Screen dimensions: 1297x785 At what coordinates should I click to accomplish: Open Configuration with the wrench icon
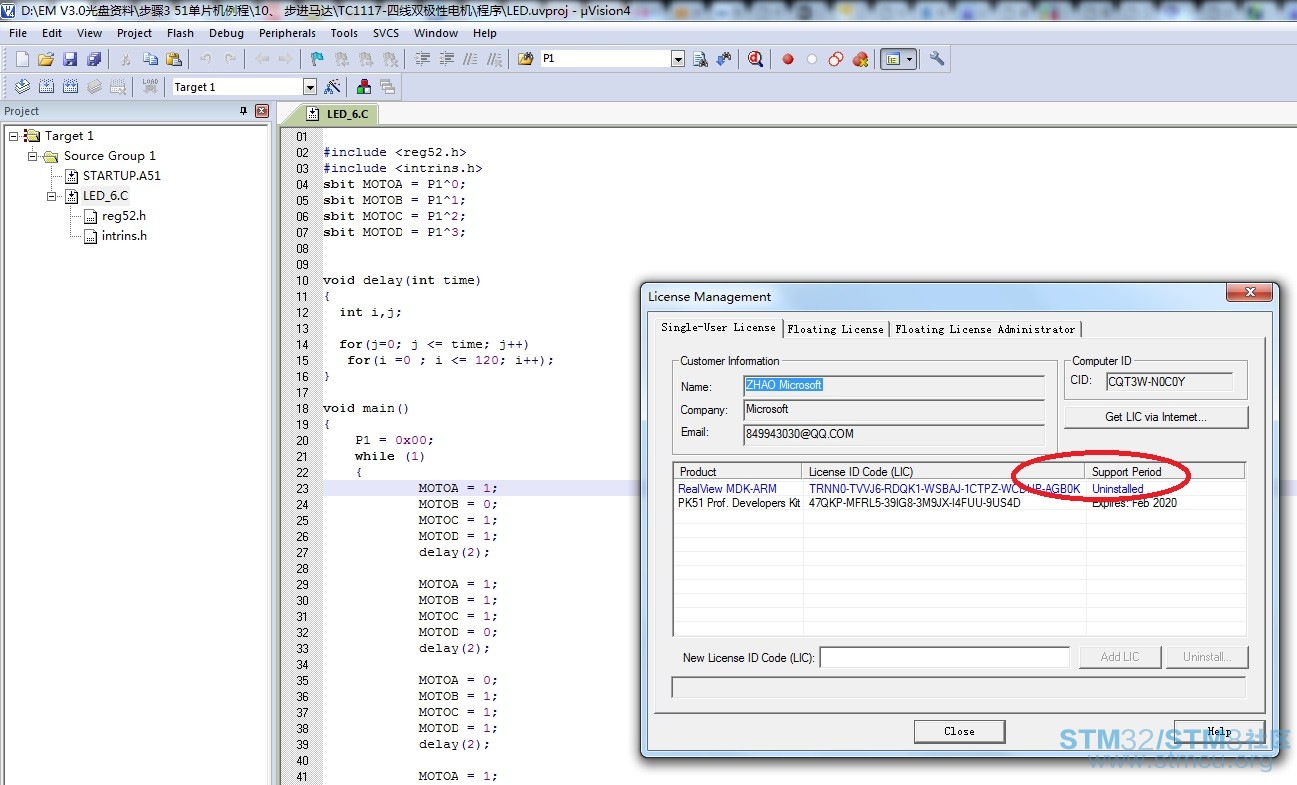coord(937,59)
